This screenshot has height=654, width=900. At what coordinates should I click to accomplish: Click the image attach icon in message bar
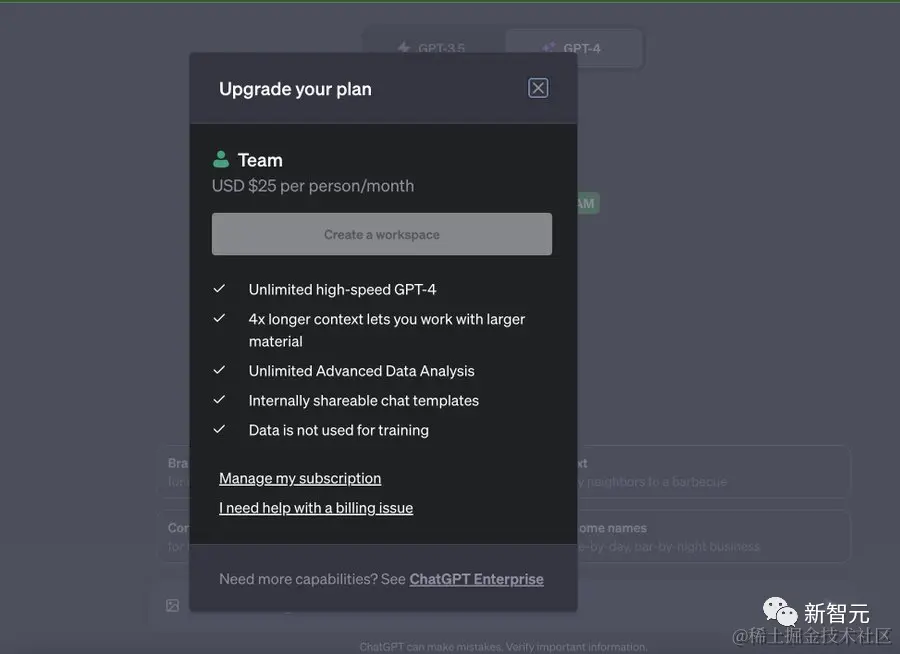pyautogui.click(x=172, y=605)
